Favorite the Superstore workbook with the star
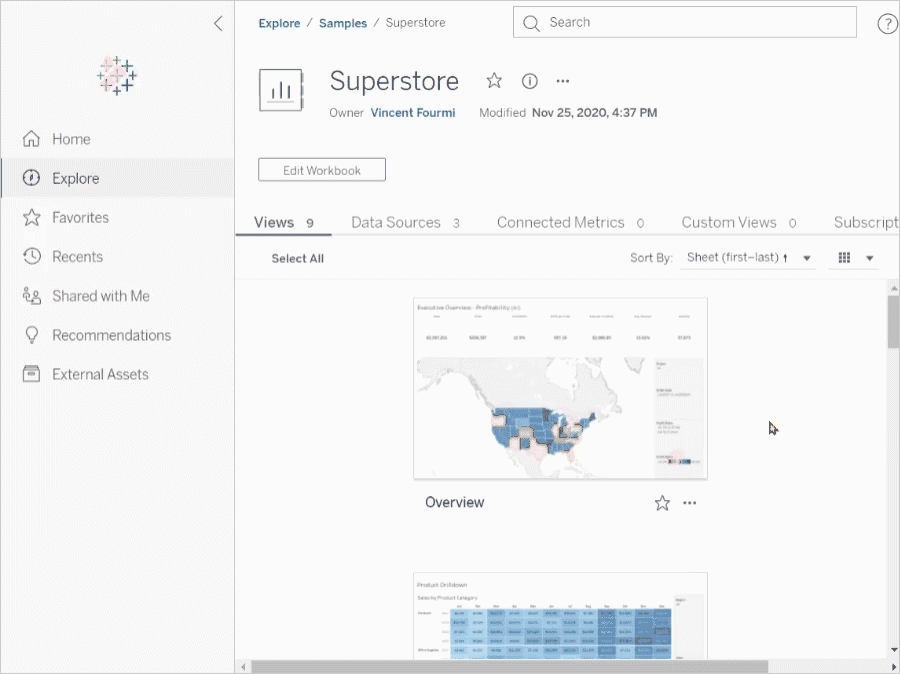 point(495,81)
